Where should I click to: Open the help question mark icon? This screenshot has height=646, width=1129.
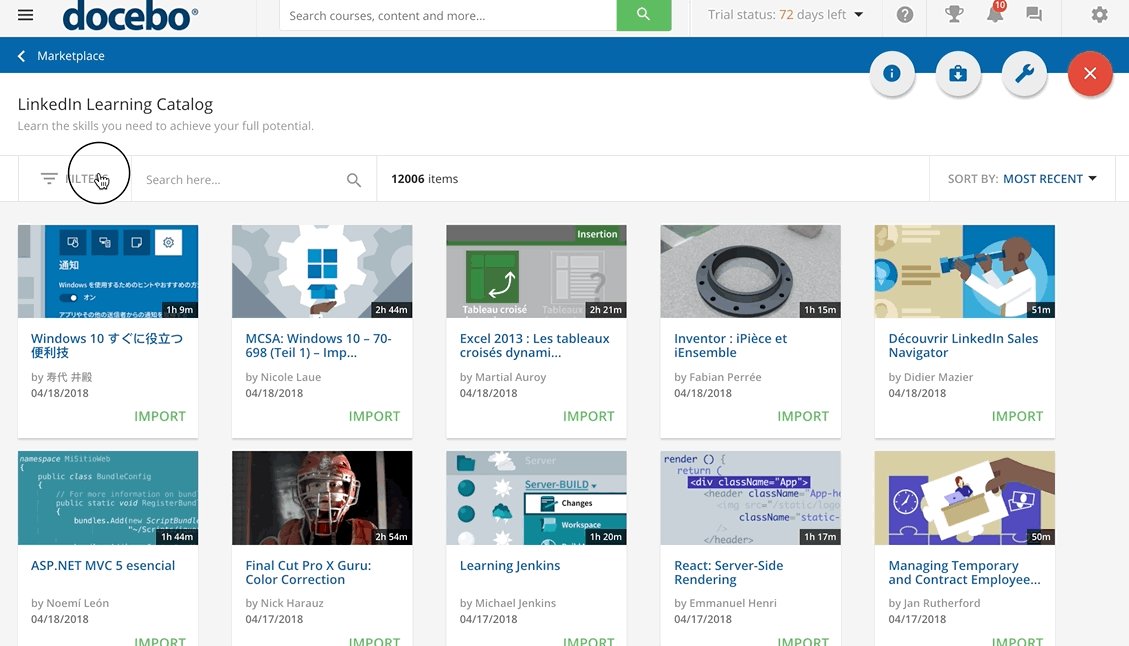pos(905,14)
